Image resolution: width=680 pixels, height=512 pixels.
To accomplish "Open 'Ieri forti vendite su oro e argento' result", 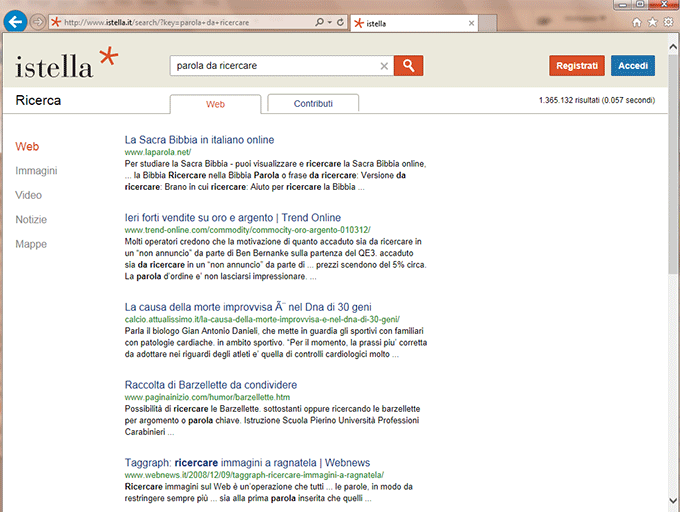I will (x=233, y=217).
